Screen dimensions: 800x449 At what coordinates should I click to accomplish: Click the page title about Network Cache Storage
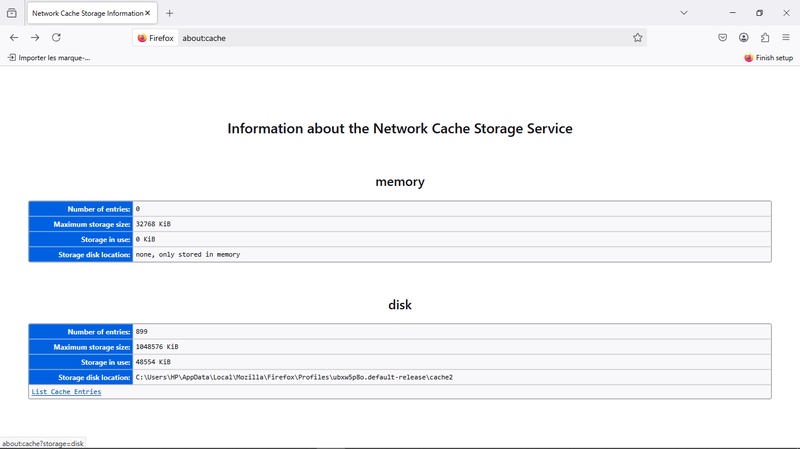(x=400, y=129)
